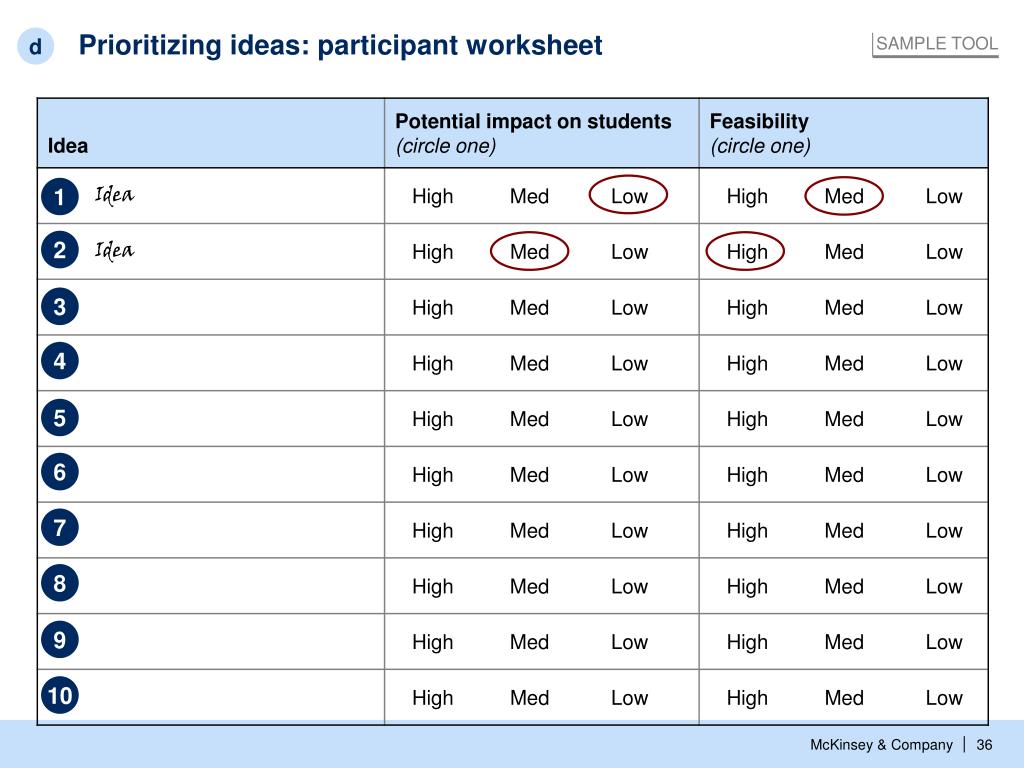The height and width of the screenshot is (768, 1024).
Task: Click the blue number 3 circle icon
Action: [59, 307]
